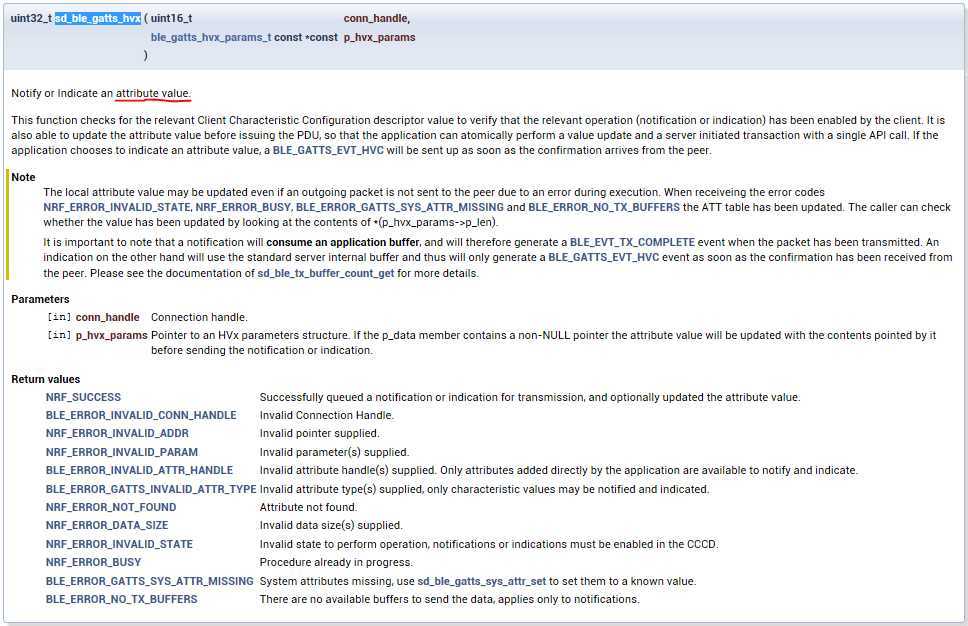Open NRF_ERROR_INVALID_STATE in the Return values list
The image size is (968, 626).
pyautogui.click(x=119, y=544)
